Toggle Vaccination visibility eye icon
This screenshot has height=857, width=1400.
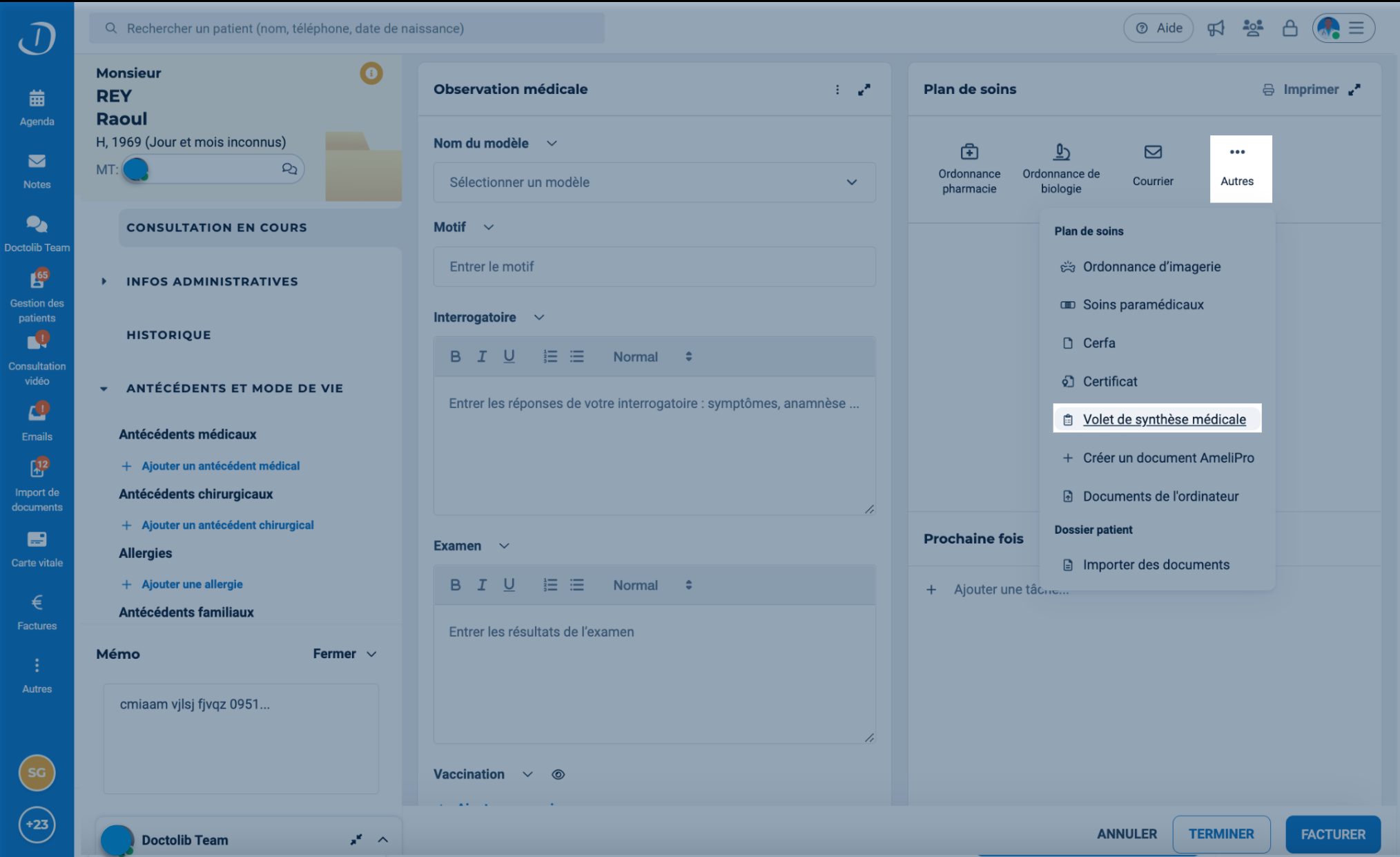point(558,775)
